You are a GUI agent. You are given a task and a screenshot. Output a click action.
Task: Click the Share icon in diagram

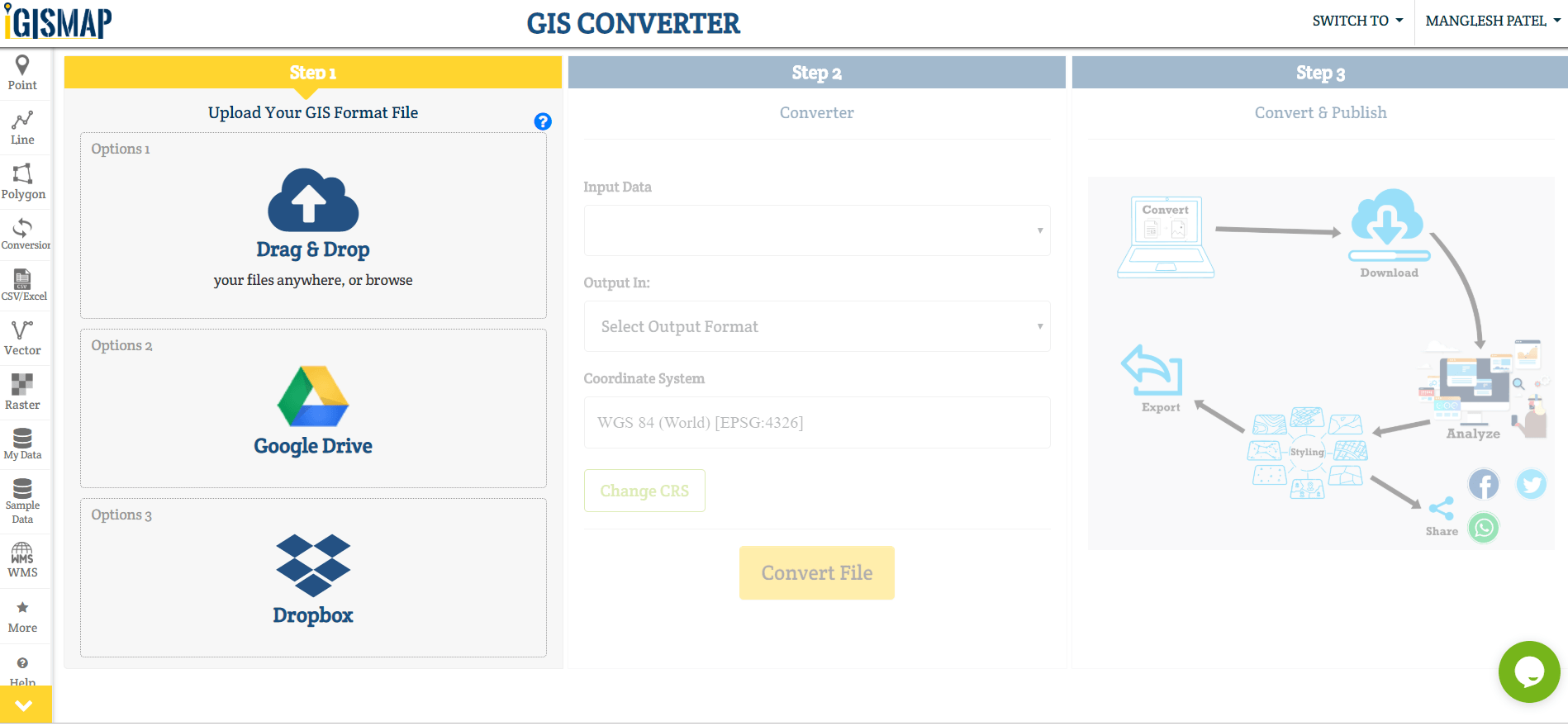point(1441,508)
